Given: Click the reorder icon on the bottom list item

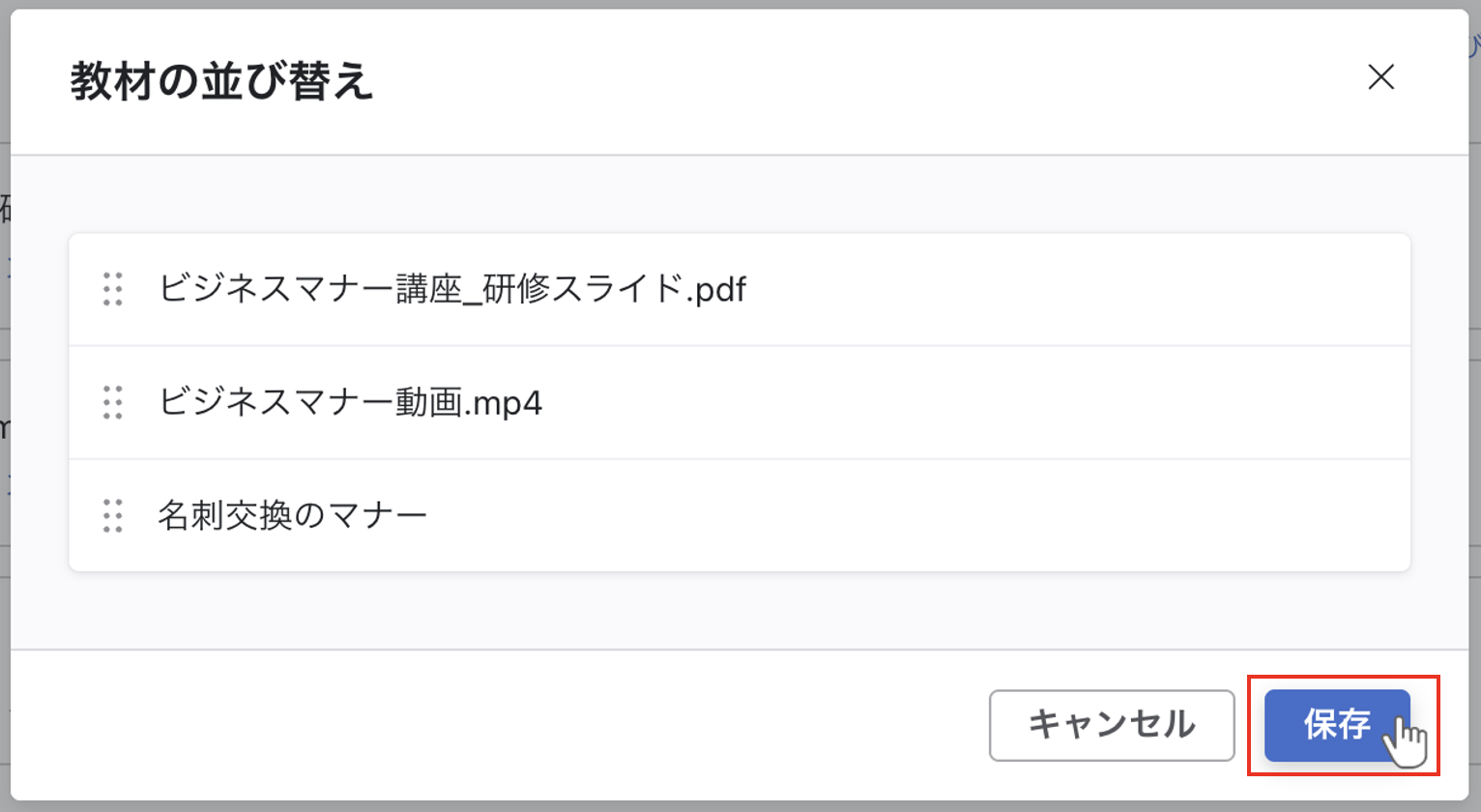Looking at the screenshot, I should [x=111, y=516].
